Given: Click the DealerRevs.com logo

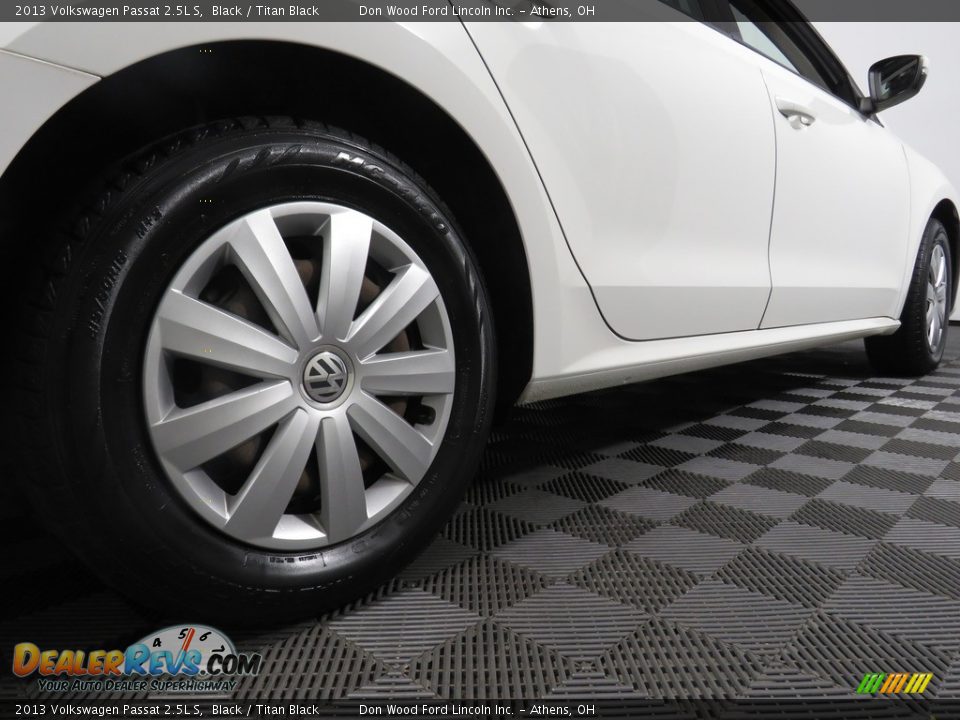Looking at the screenshot, I should [x=140, y=660].
